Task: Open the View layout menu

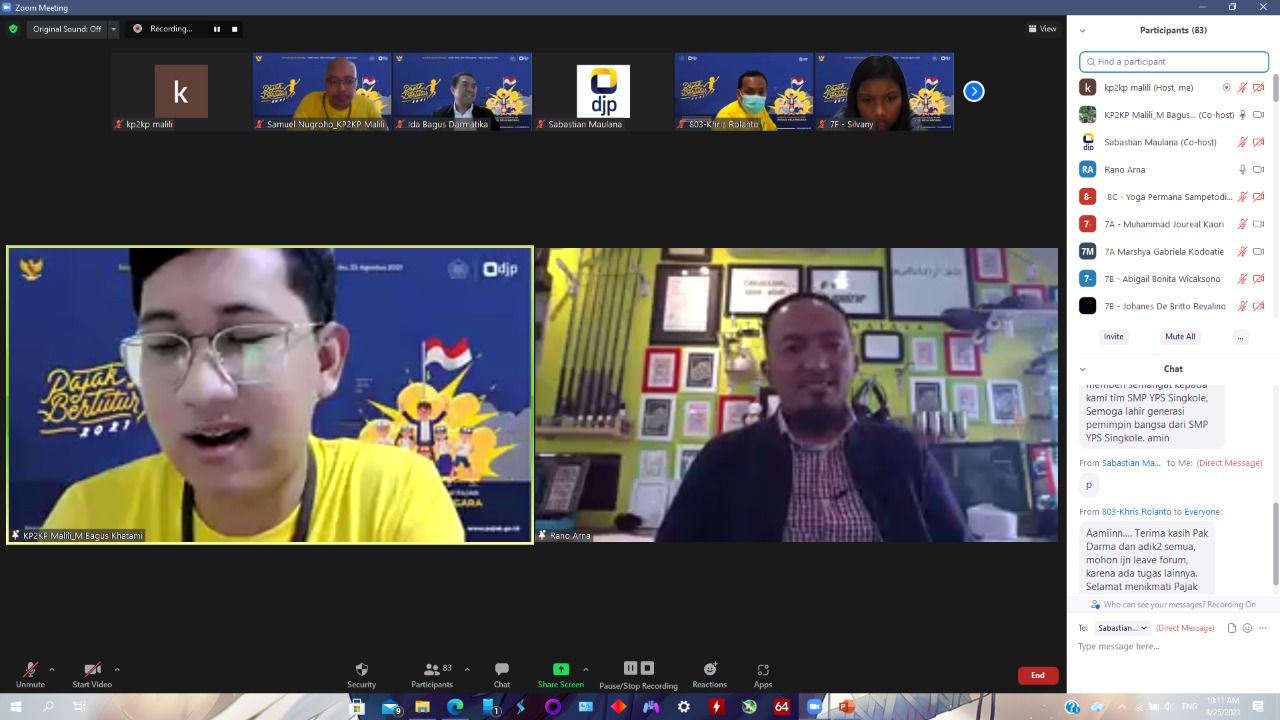Action: [x=1042, y=29]
